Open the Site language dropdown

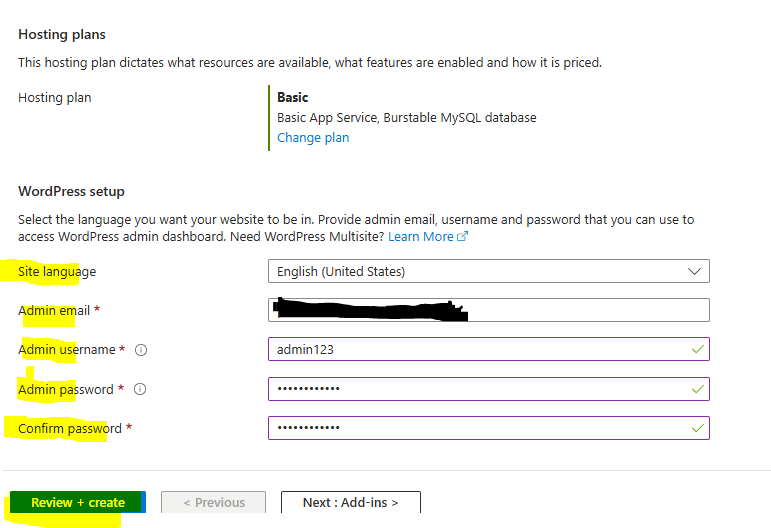point(489,271)
